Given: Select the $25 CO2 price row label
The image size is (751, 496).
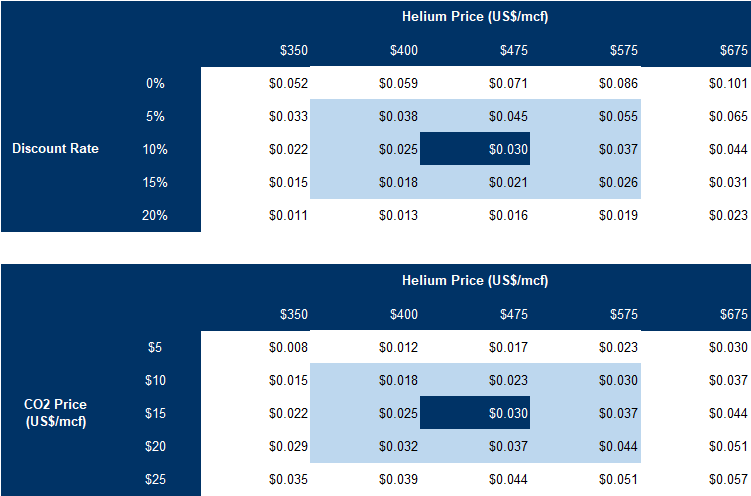Looking at the screenshot, I should [x=155, y=479].
